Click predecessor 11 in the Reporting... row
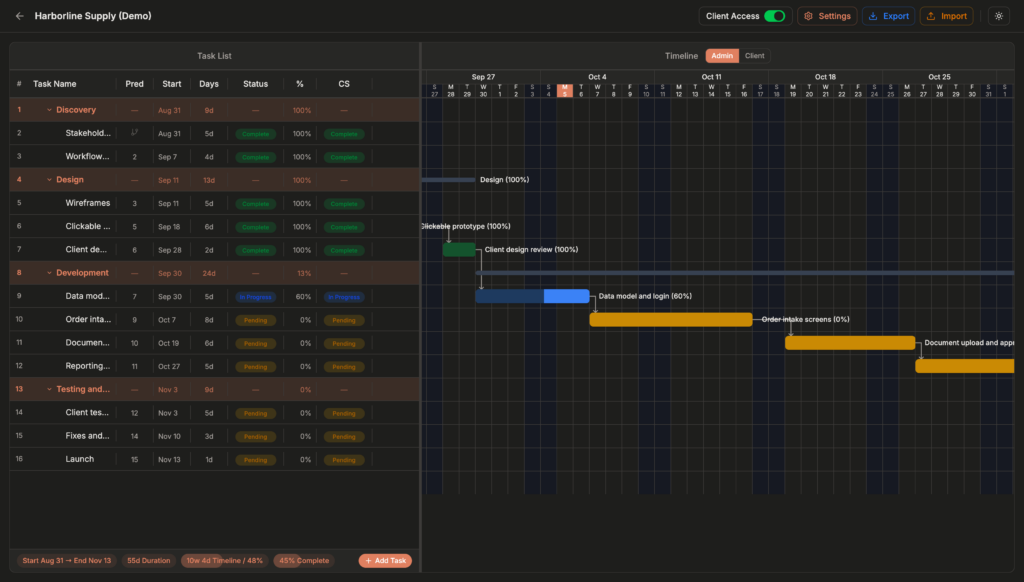 click(x=135, y=366)
